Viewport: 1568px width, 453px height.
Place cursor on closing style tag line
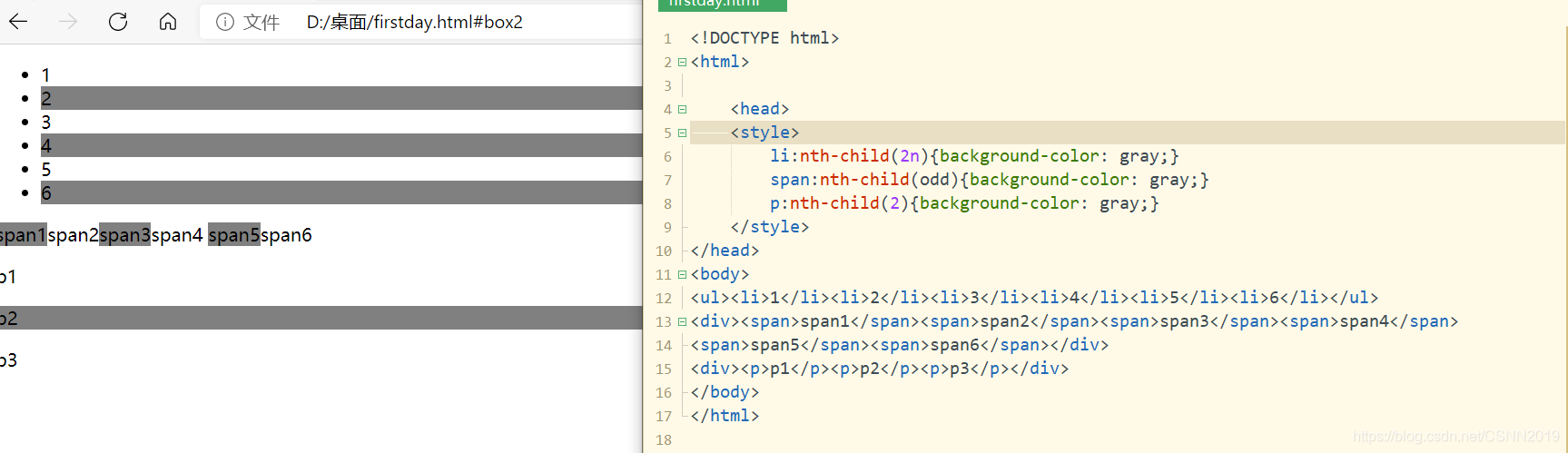pos(770,227)
